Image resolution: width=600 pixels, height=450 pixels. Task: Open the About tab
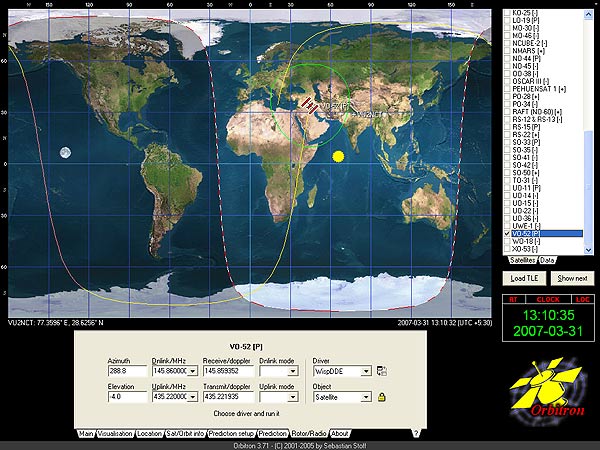click(339, 434)
